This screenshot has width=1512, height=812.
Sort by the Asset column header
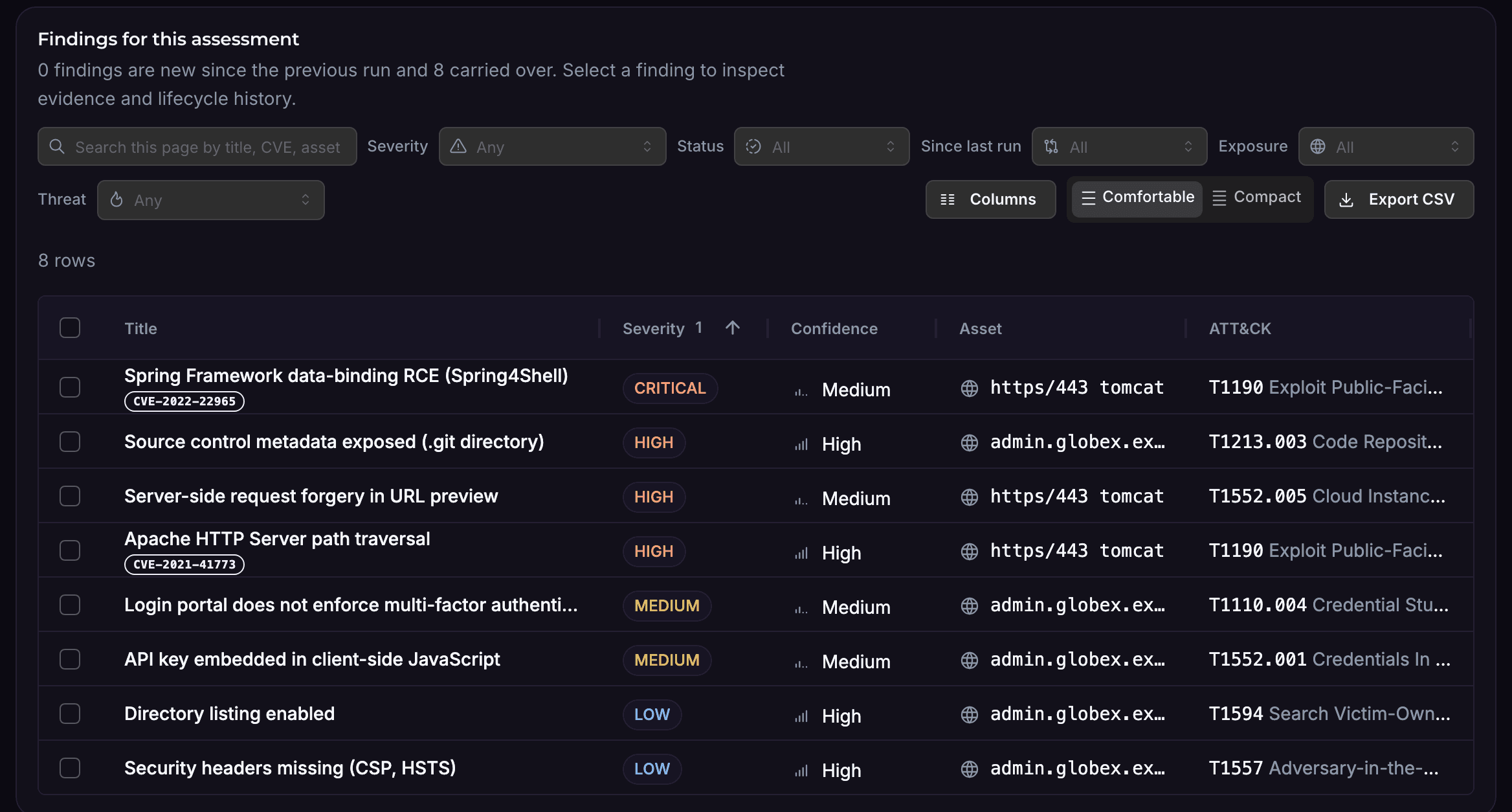(x=980, y=328)
